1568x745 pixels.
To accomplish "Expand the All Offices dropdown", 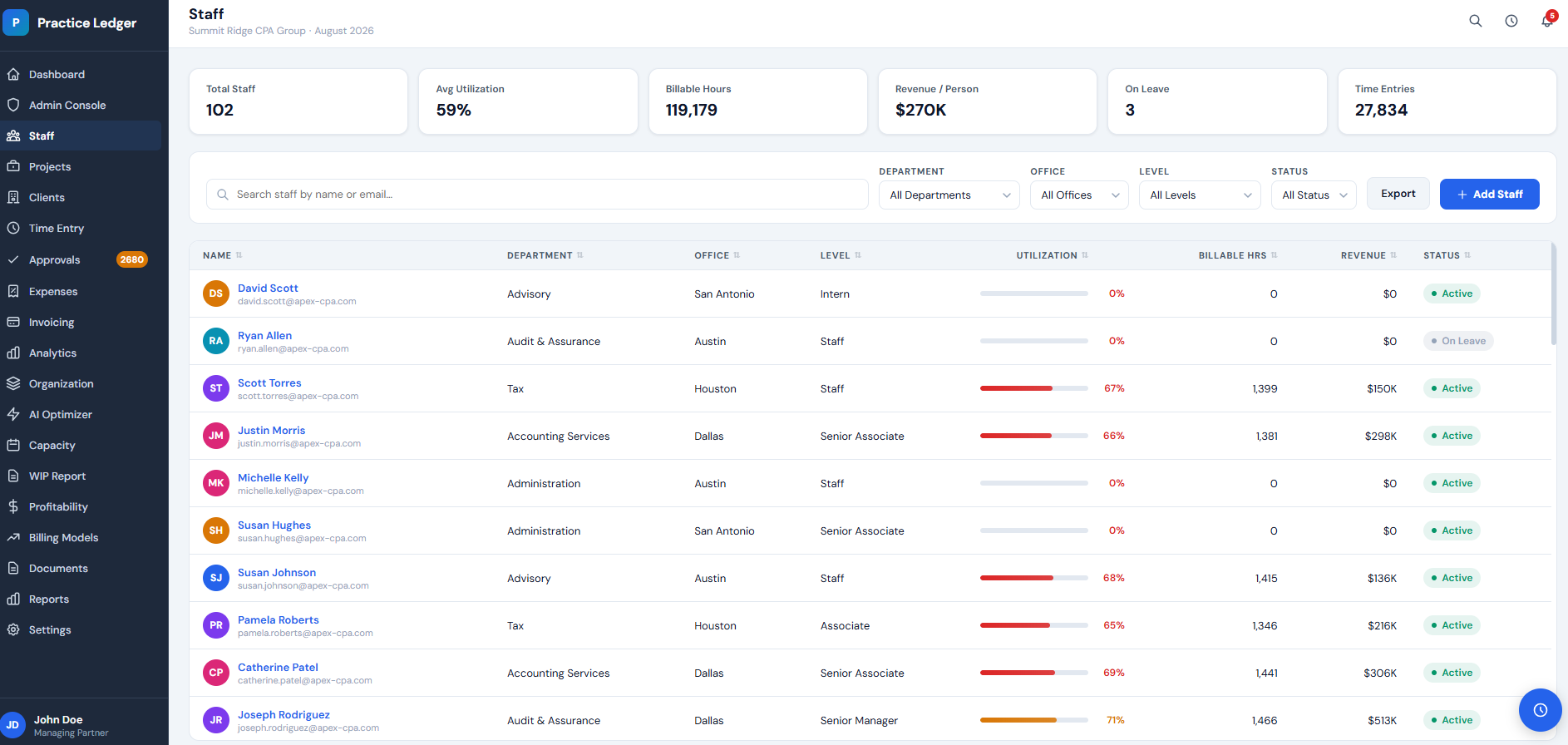I will click(x=1079, y=195).
